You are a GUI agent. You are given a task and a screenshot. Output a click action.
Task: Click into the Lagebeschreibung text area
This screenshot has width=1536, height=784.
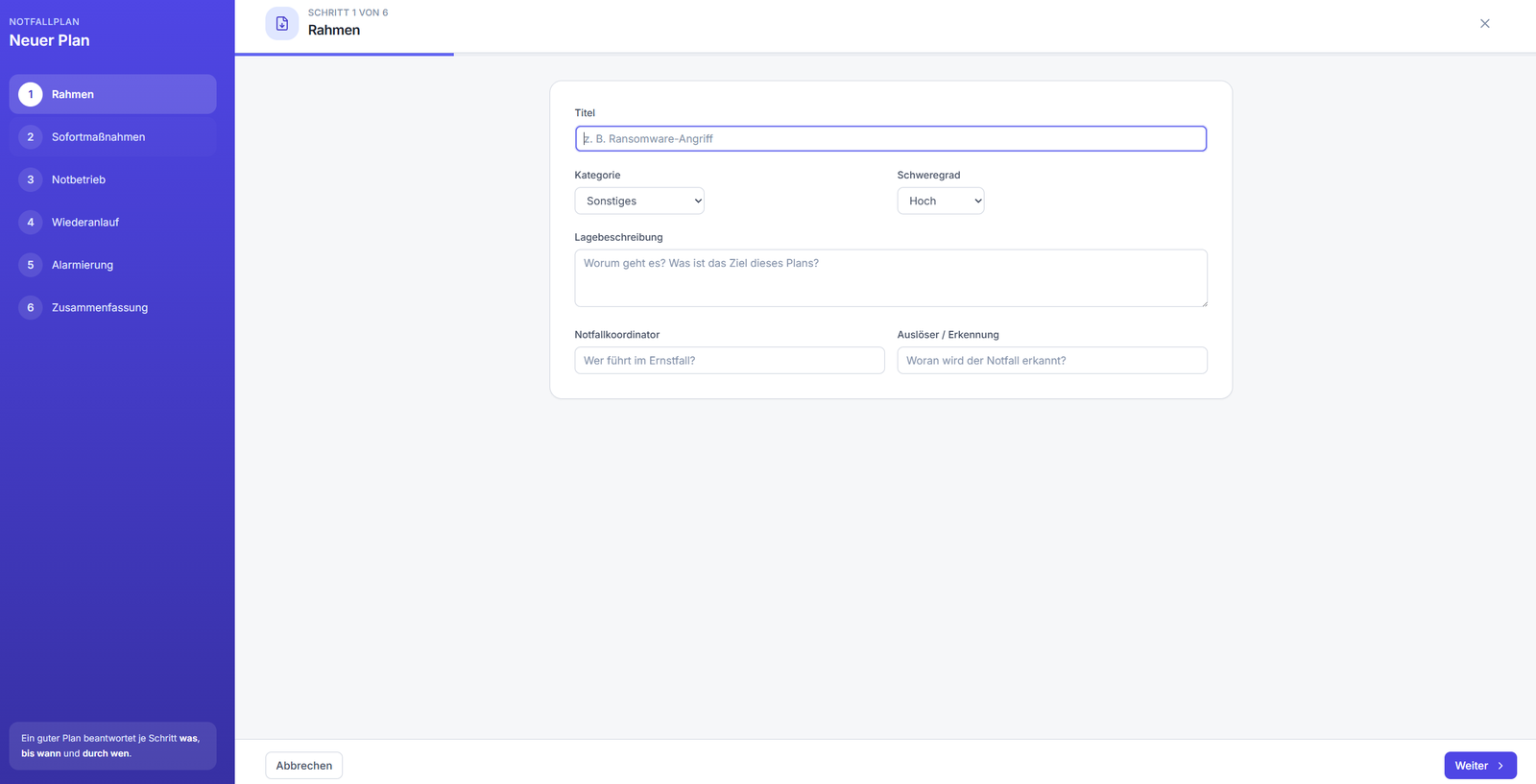pos(891,278)
